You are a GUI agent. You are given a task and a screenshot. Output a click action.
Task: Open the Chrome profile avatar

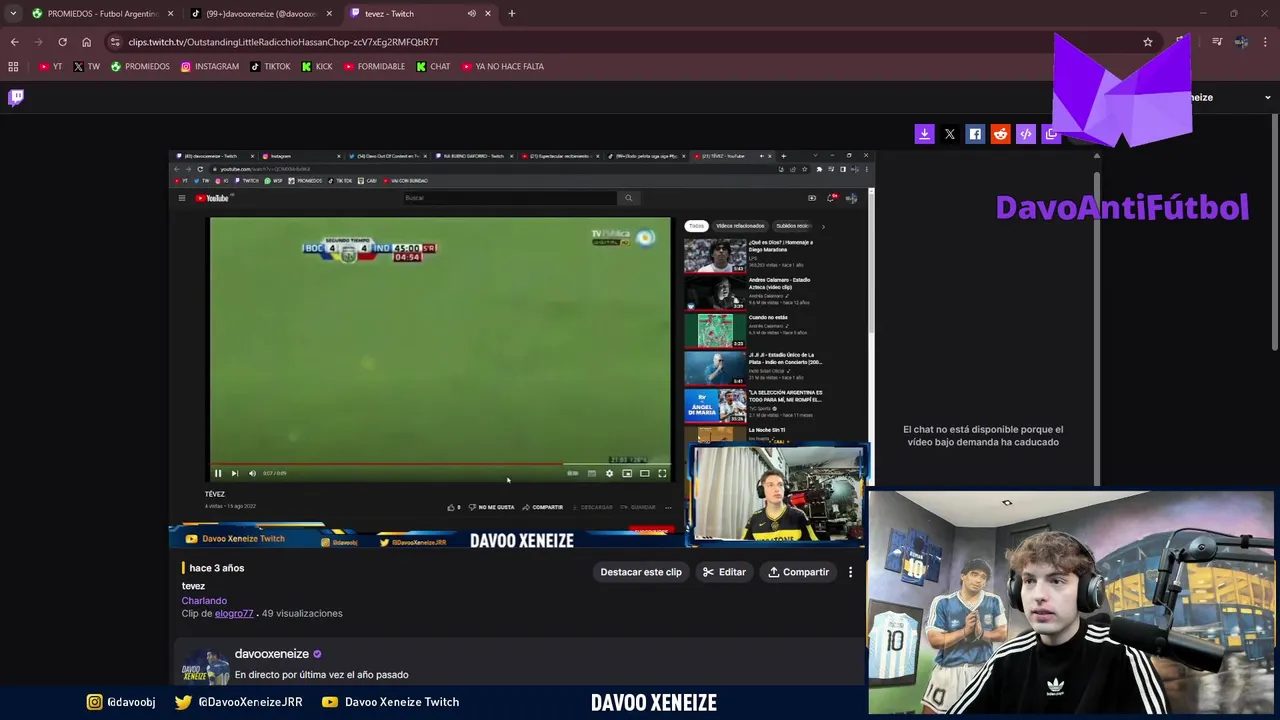coord(1241,42)
